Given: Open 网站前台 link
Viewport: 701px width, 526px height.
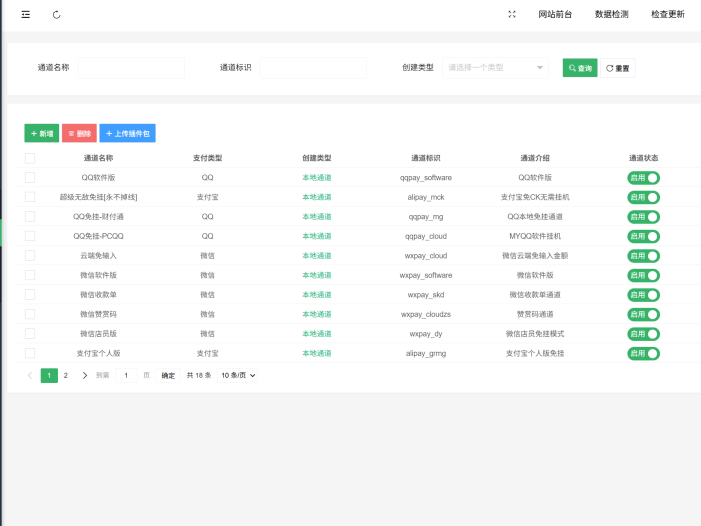Looking at the screenshot, I should 555,14.
